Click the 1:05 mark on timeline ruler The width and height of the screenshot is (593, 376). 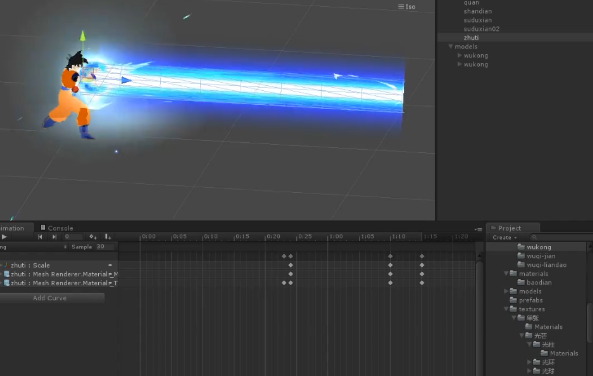pyautogui.click(x=368, y=236)
